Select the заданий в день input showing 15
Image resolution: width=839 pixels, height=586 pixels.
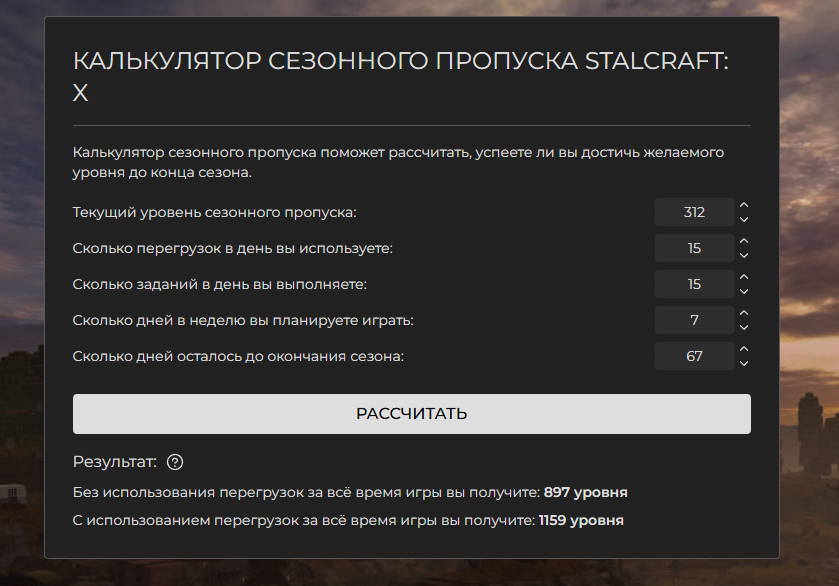coord(694,284)
